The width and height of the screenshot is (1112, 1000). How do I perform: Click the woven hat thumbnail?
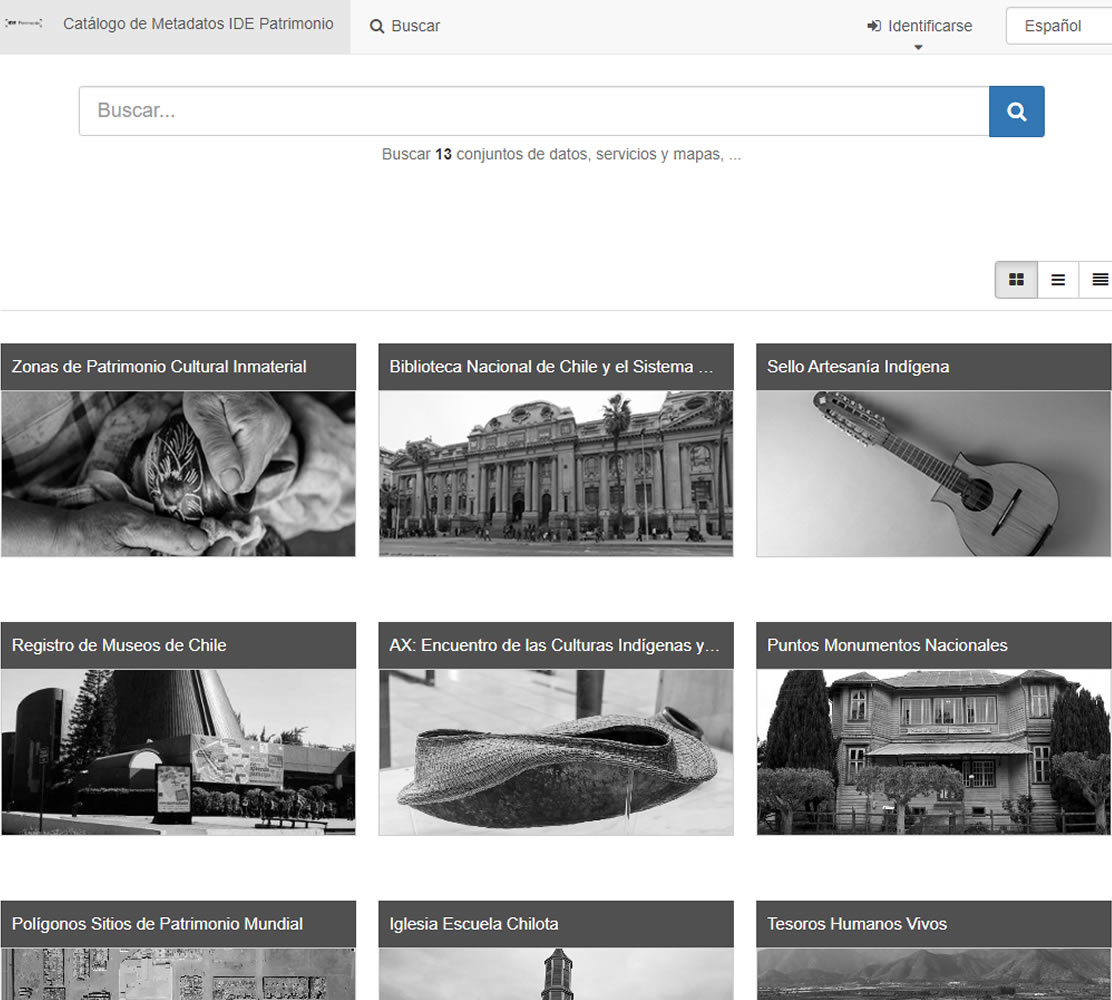point(555,752)
